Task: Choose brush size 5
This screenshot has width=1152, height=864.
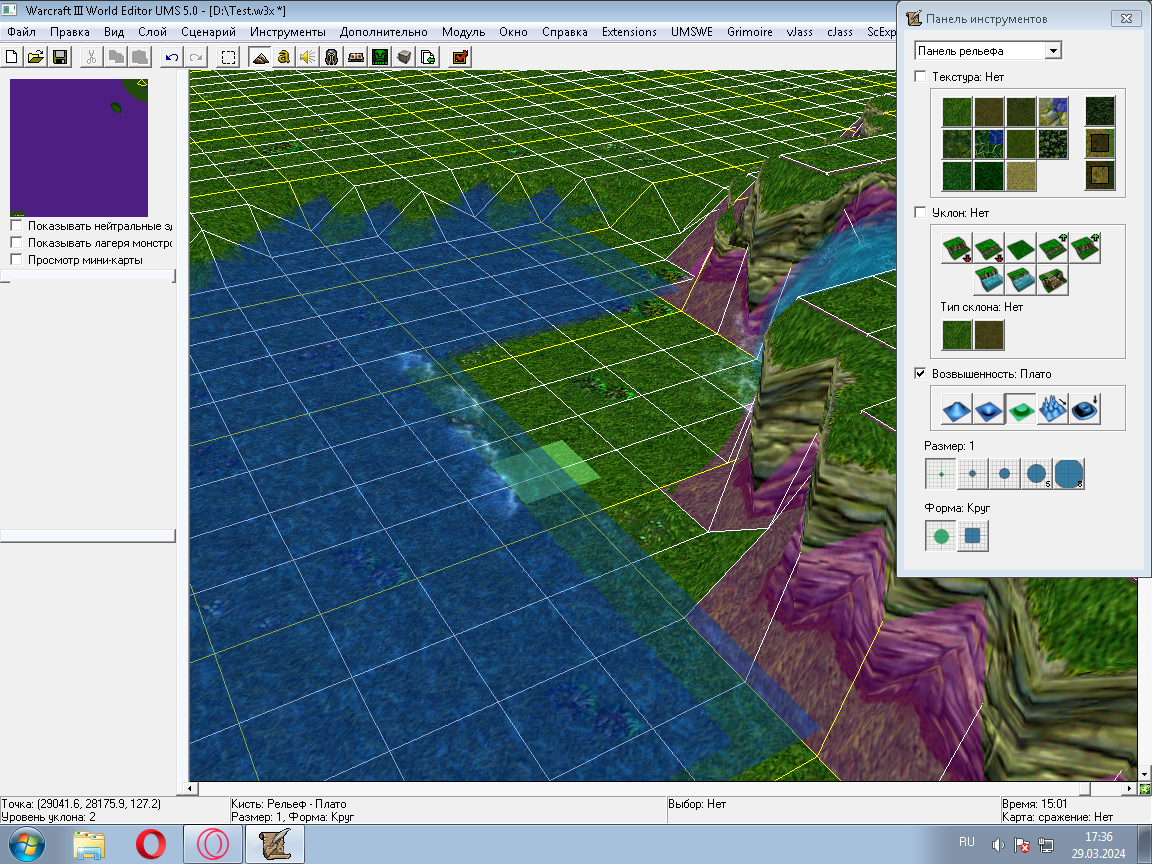Action: pos(1037,474)
